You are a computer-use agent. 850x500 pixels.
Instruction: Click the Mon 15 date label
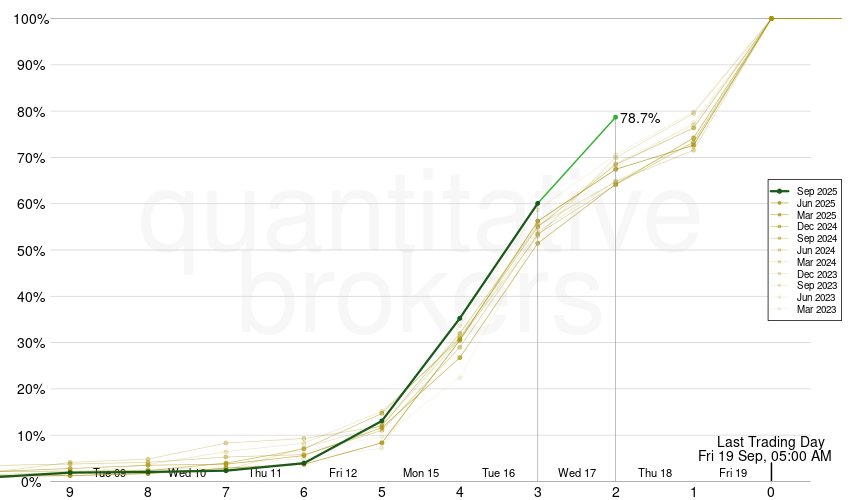421,473
